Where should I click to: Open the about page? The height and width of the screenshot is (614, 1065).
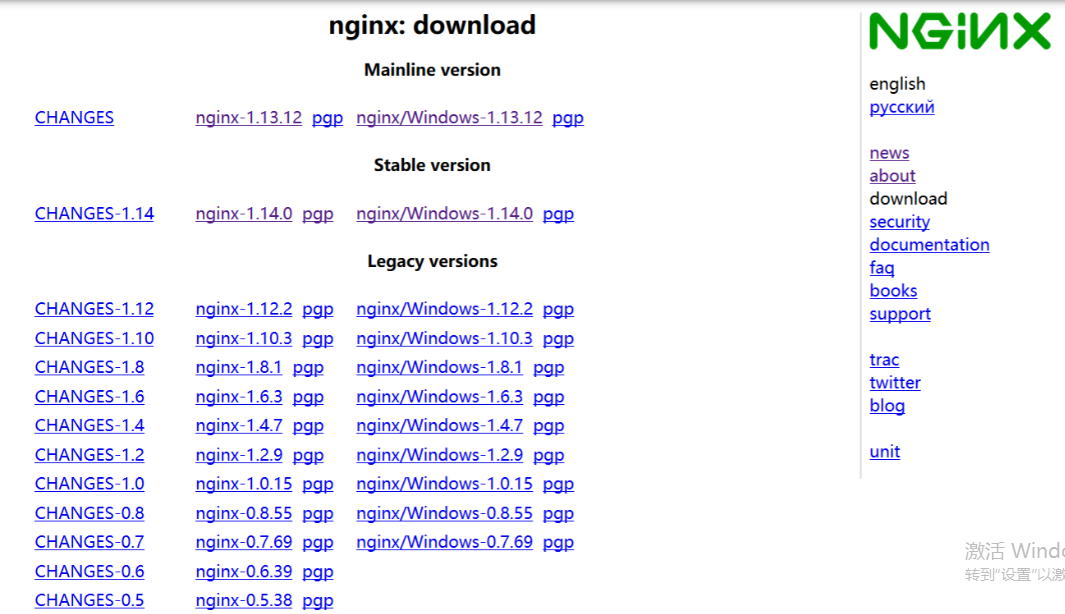892,175
